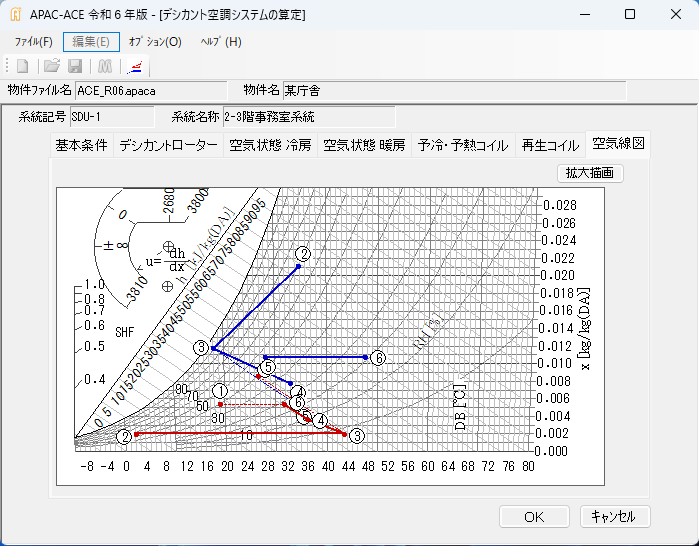Click the 拡大描画 button
This screenshot has height=546, width=699.
(x=590, y=173)
